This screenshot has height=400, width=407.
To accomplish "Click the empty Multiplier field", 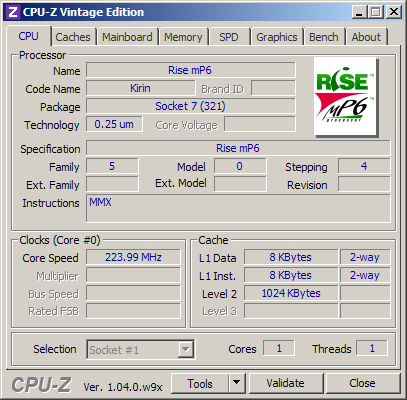I will 133,275.
